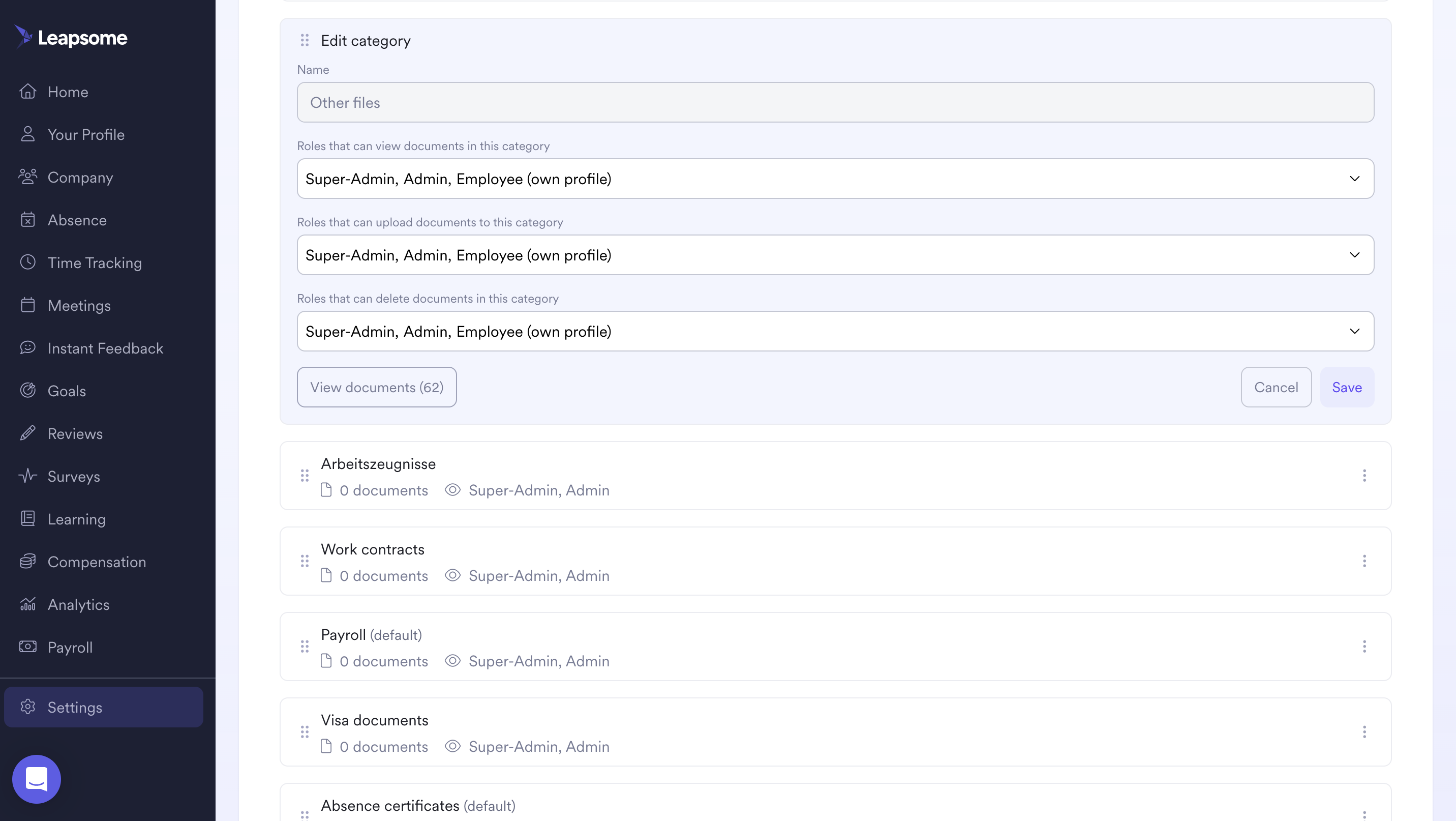Grab the Visa documents drag handle
Screen dimensions: 1456x821
305,731
